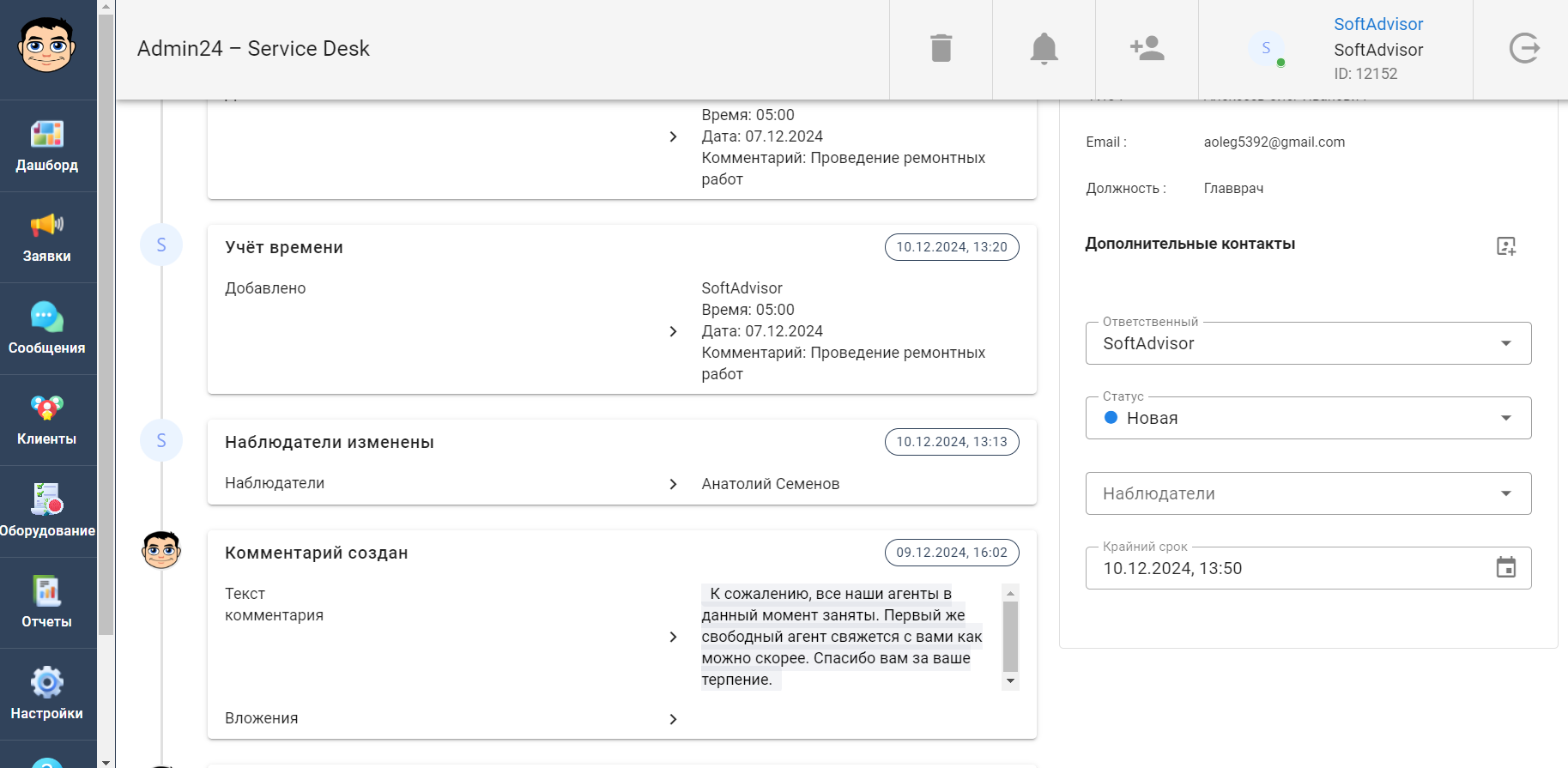Click the email aoleg5392@gmail.com
The height and width of the screenshot is (768, 1568).
coord(1274,142)
